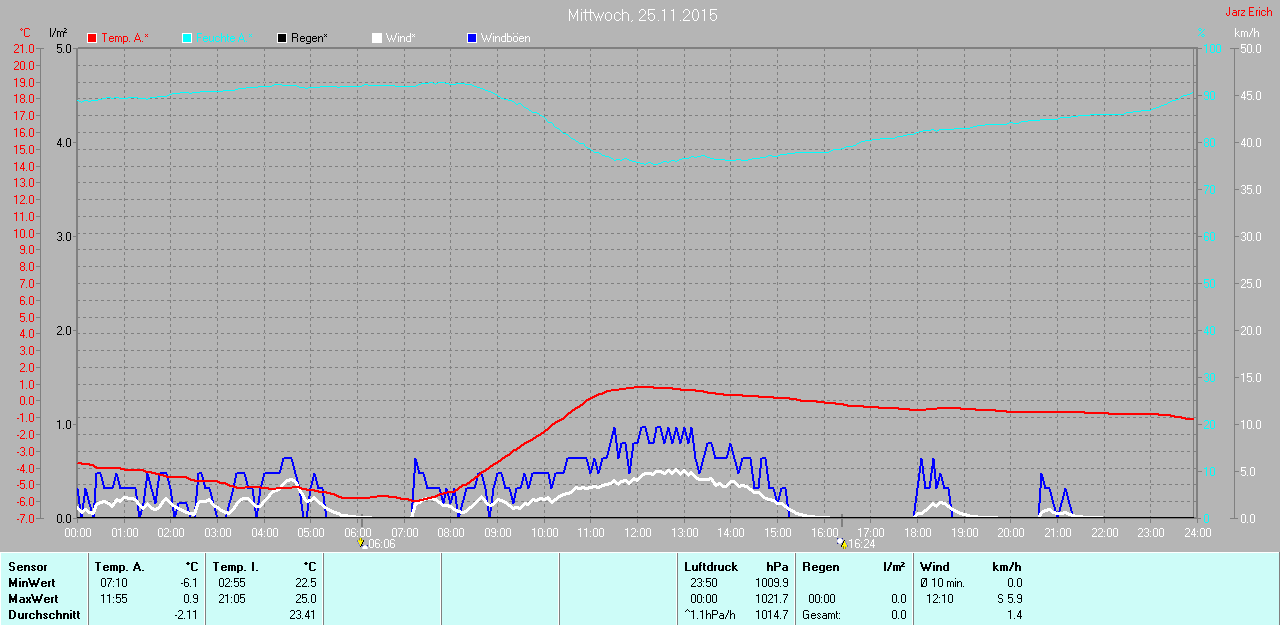Click the Jarz Erich author label
Viewport: 1280px width, 625px height.
pyautogui.click(x=1249, y=12)
